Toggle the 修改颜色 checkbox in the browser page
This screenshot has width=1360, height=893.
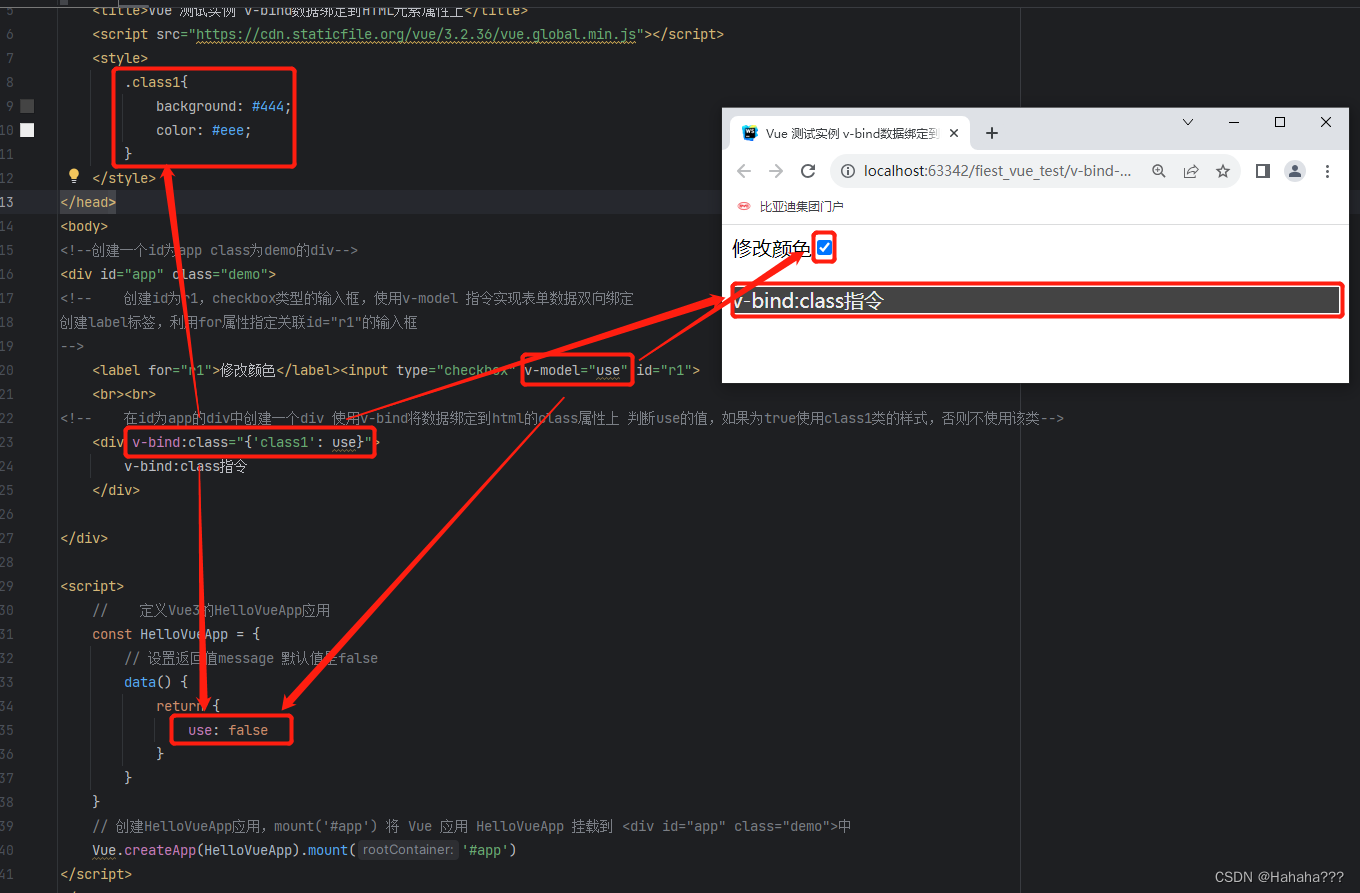click(x=824, y=247)
